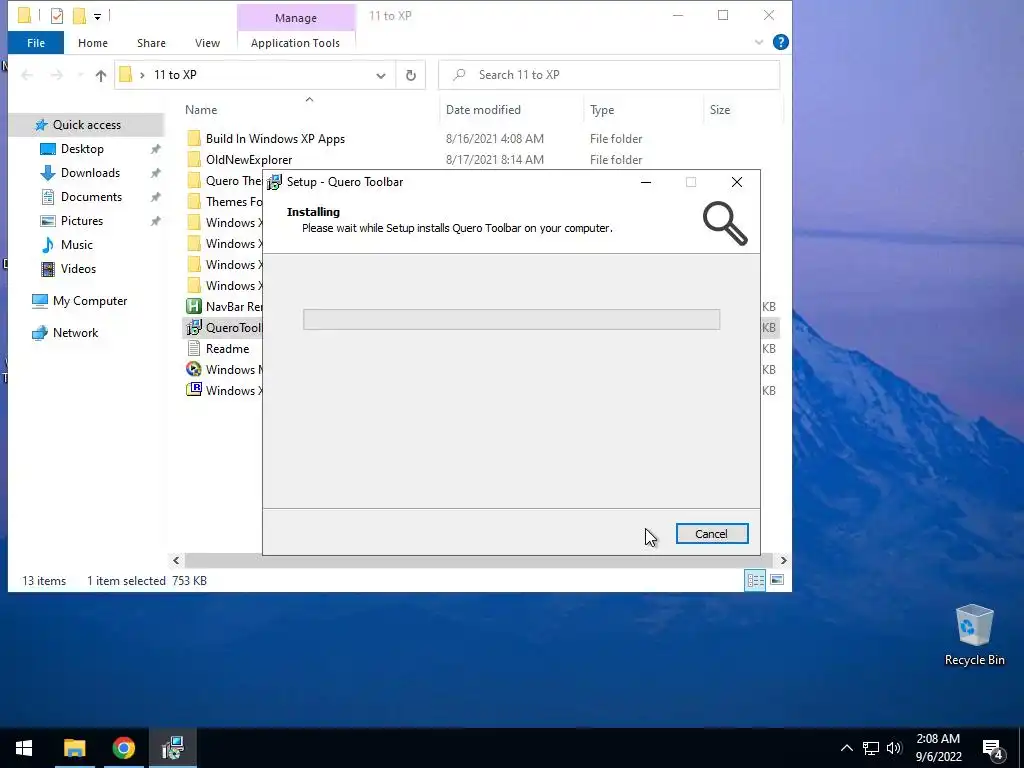The image size is (1024, 768).
Task: Click the Search 11 to XP field
Action: click(609, 75)
